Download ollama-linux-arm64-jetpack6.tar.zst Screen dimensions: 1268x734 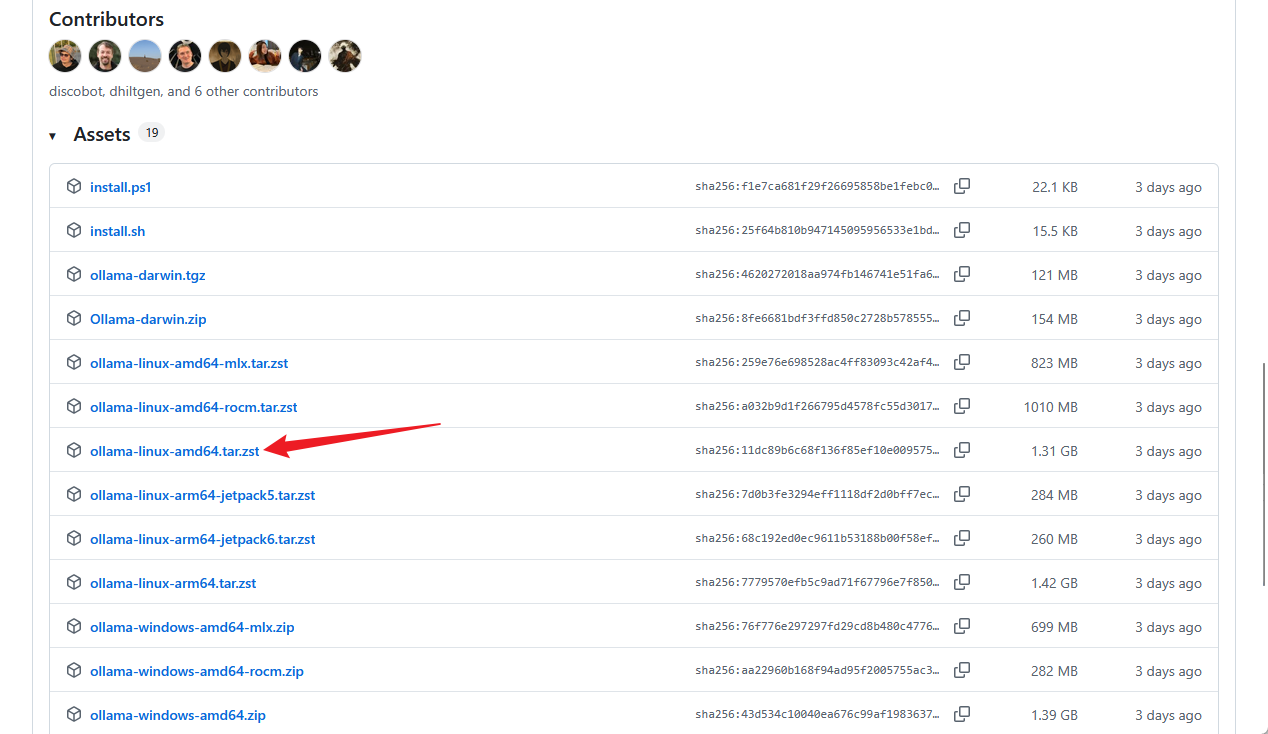202,539
